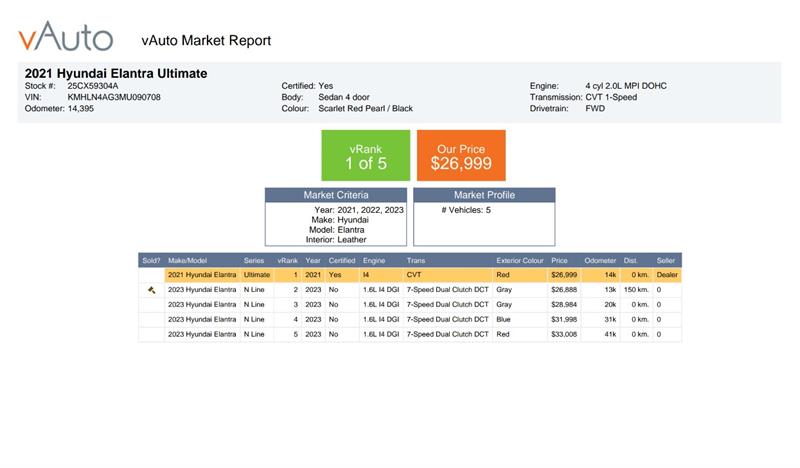Click the $33,008 price cell
Screen dimensions: 800x468
pyautogui.click(x=564, y=334)
